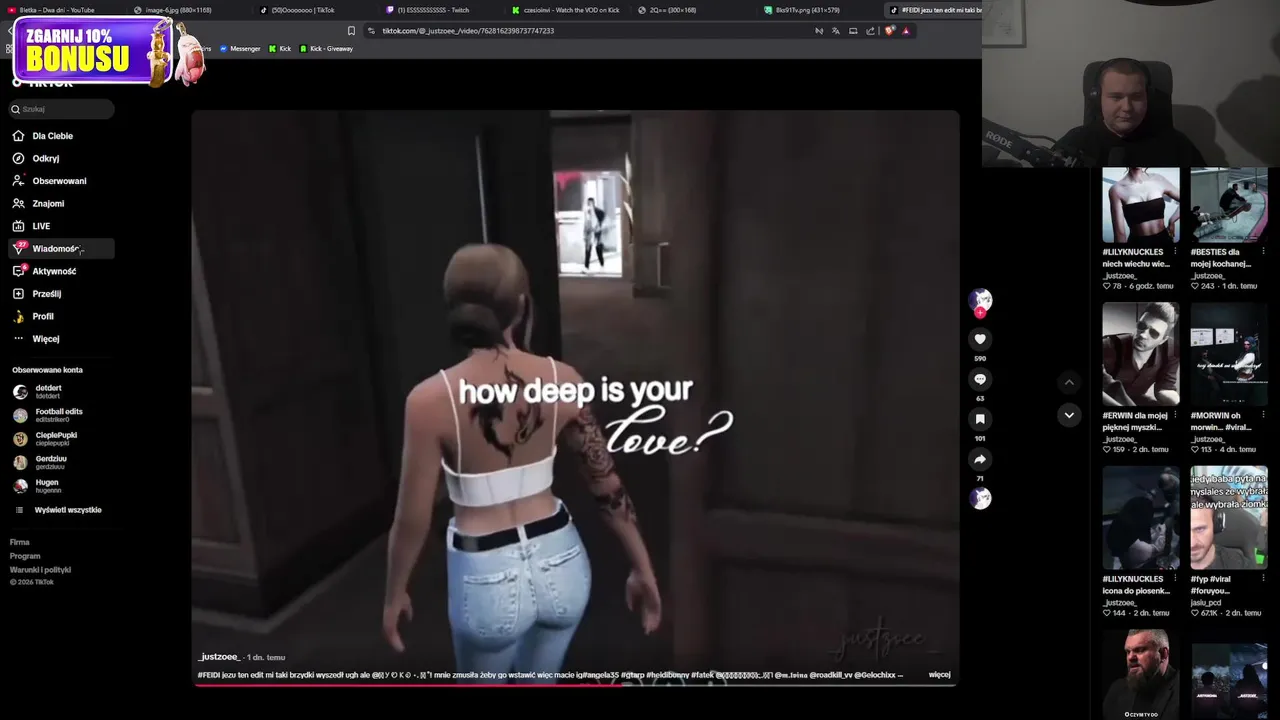
Task: Open followed account 'CieplePupki'
Action: tap(55, 438)
